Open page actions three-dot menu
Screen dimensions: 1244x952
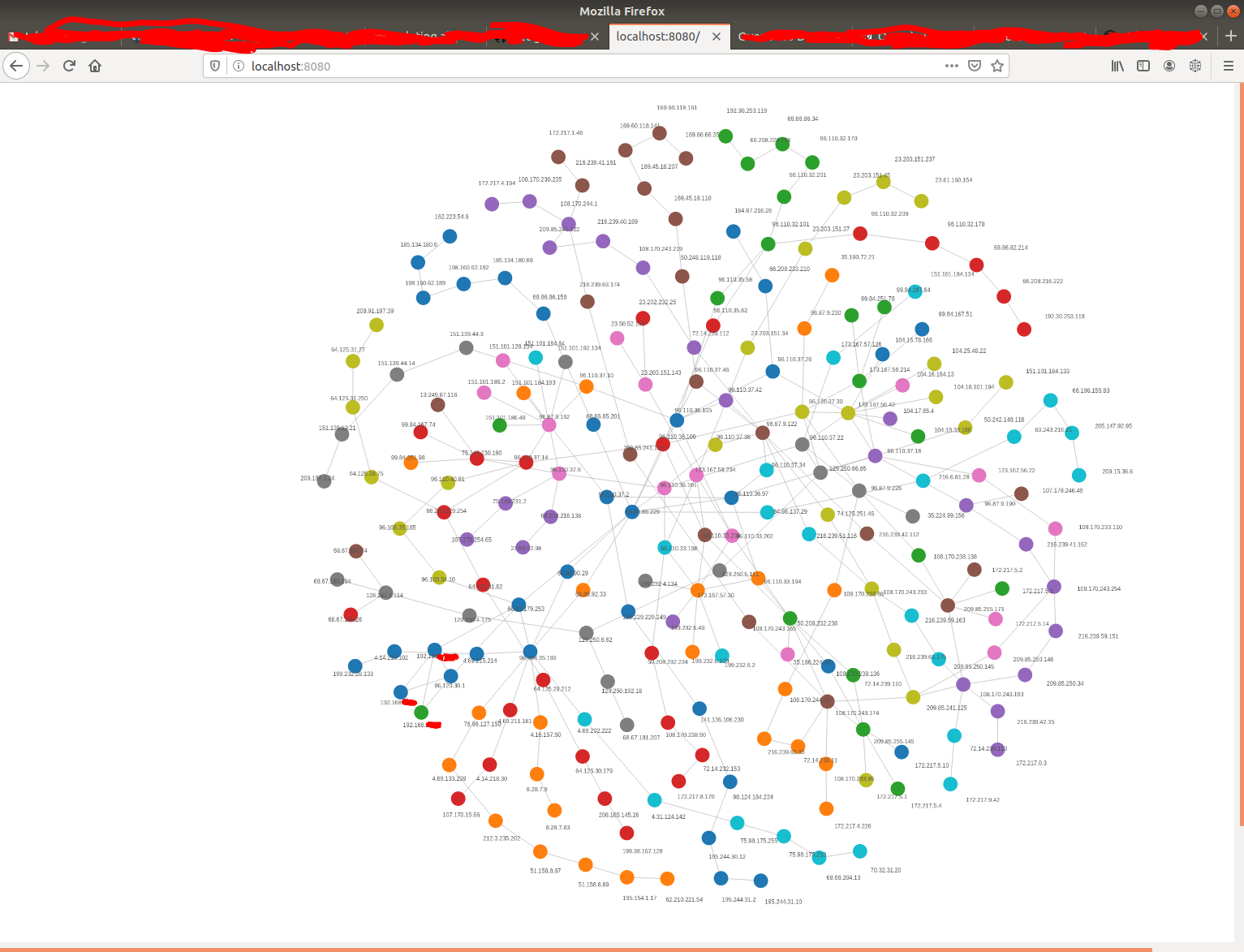[x=952, y=66]
